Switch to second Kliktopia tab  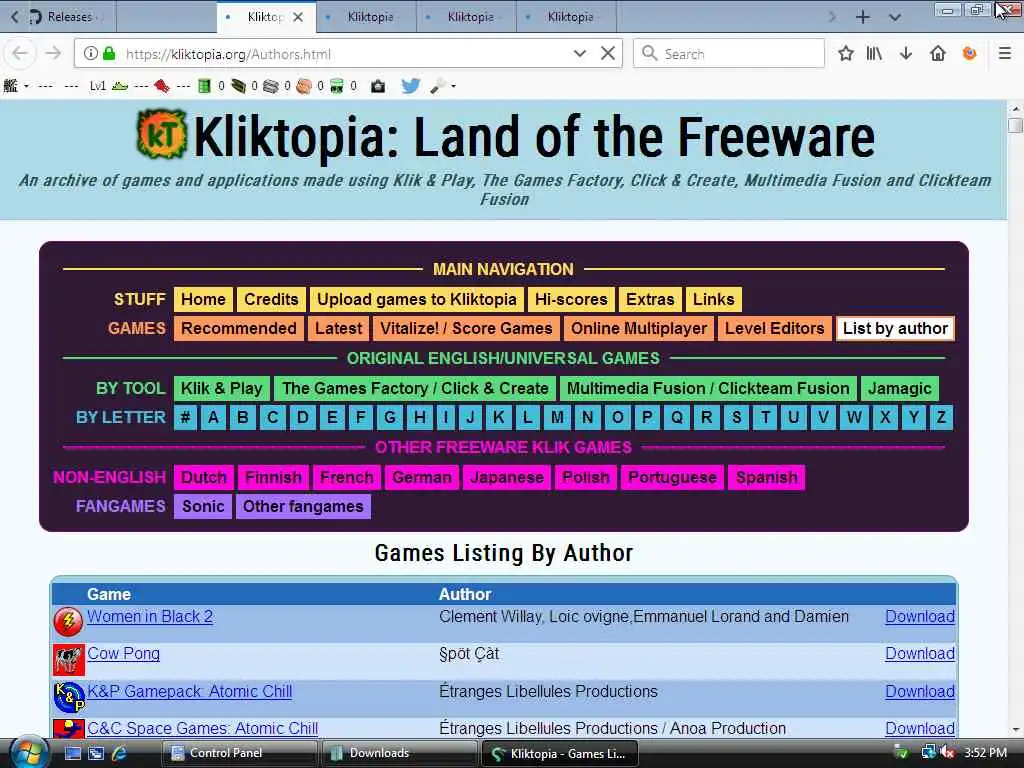point(366,17)
